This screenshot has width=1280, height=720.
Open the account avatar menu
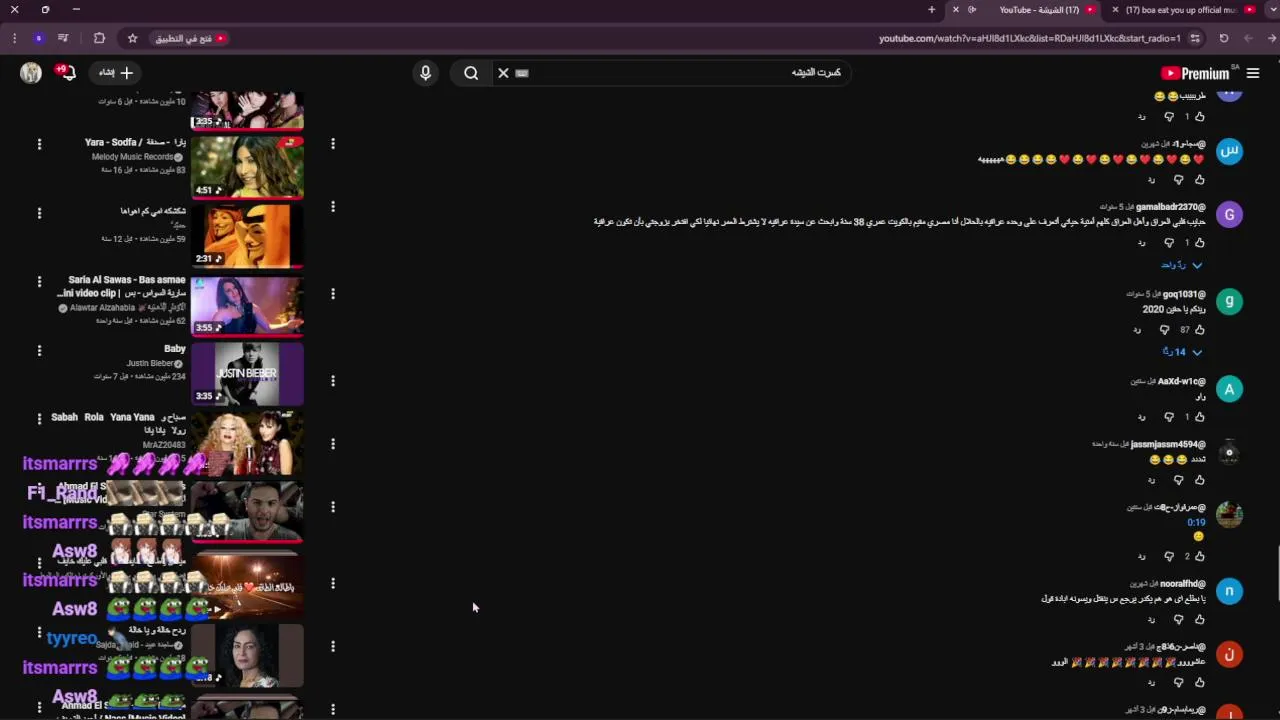(31, 73)
